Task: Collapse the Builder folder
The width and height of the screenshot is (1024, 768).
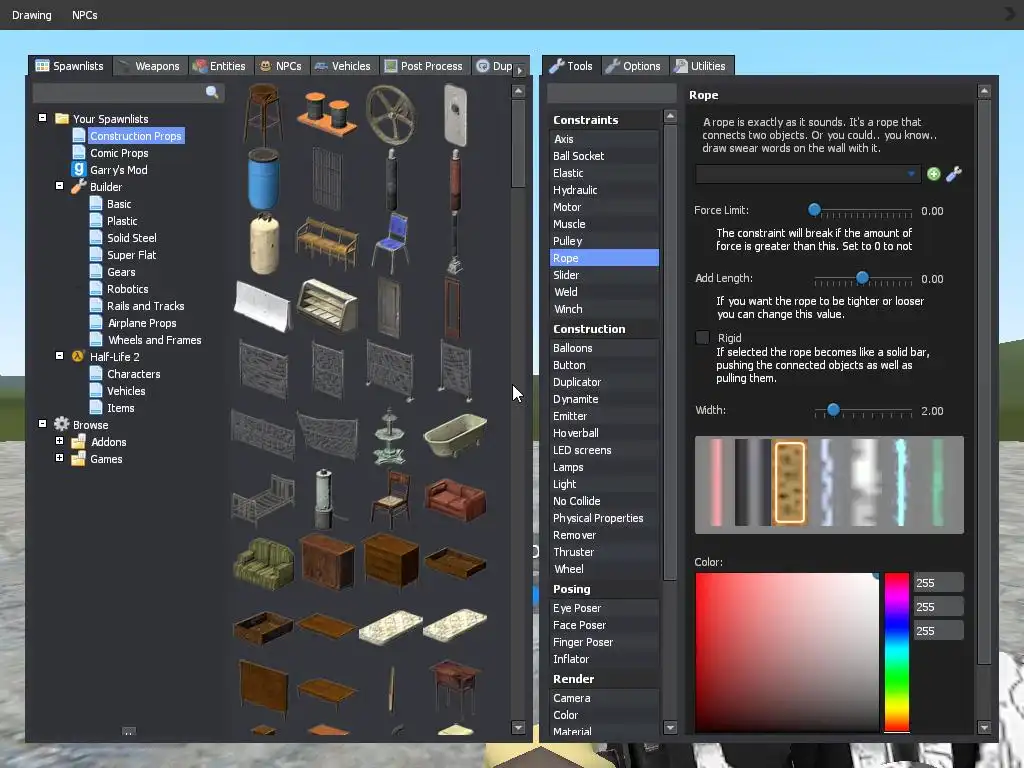Action: (59, 186)
